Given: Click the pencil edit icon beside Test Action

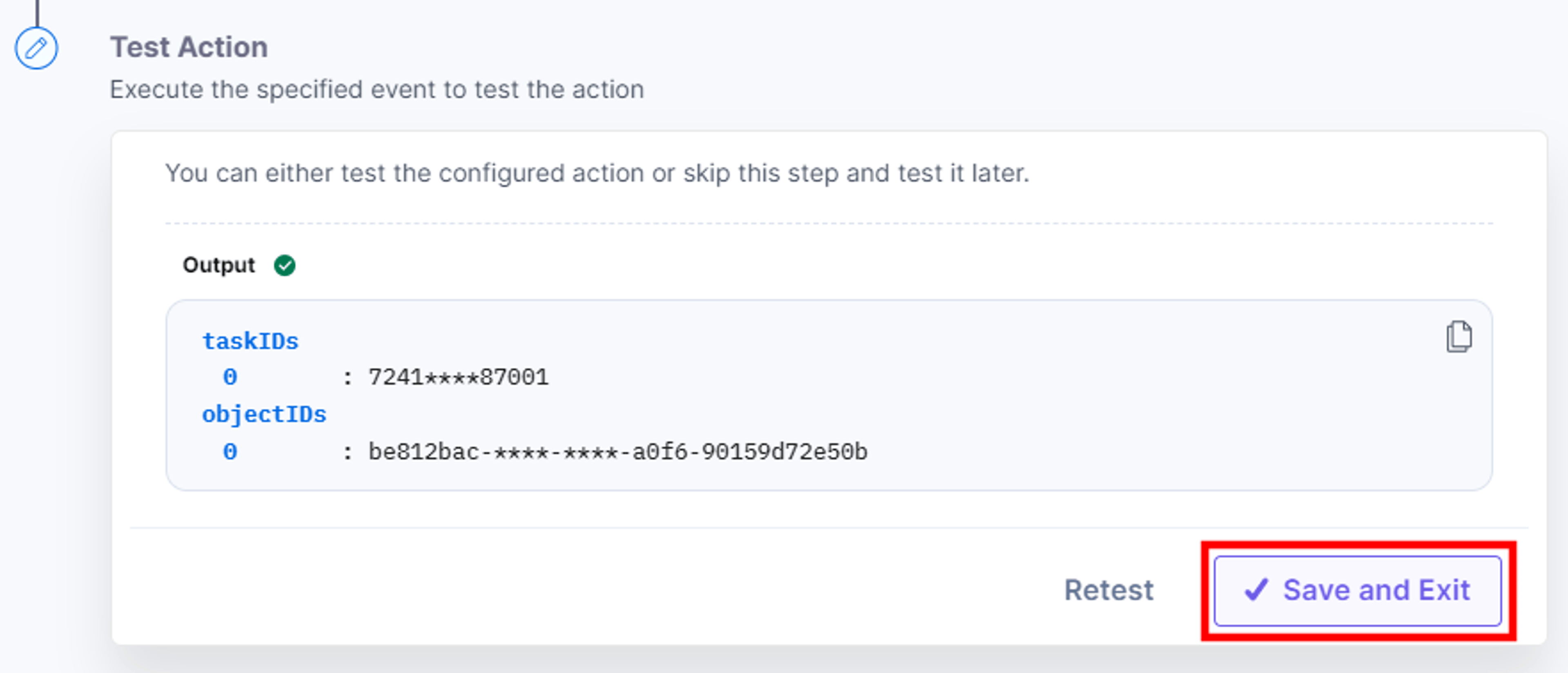Looking at the screenshot, I should tap(36, 47).
